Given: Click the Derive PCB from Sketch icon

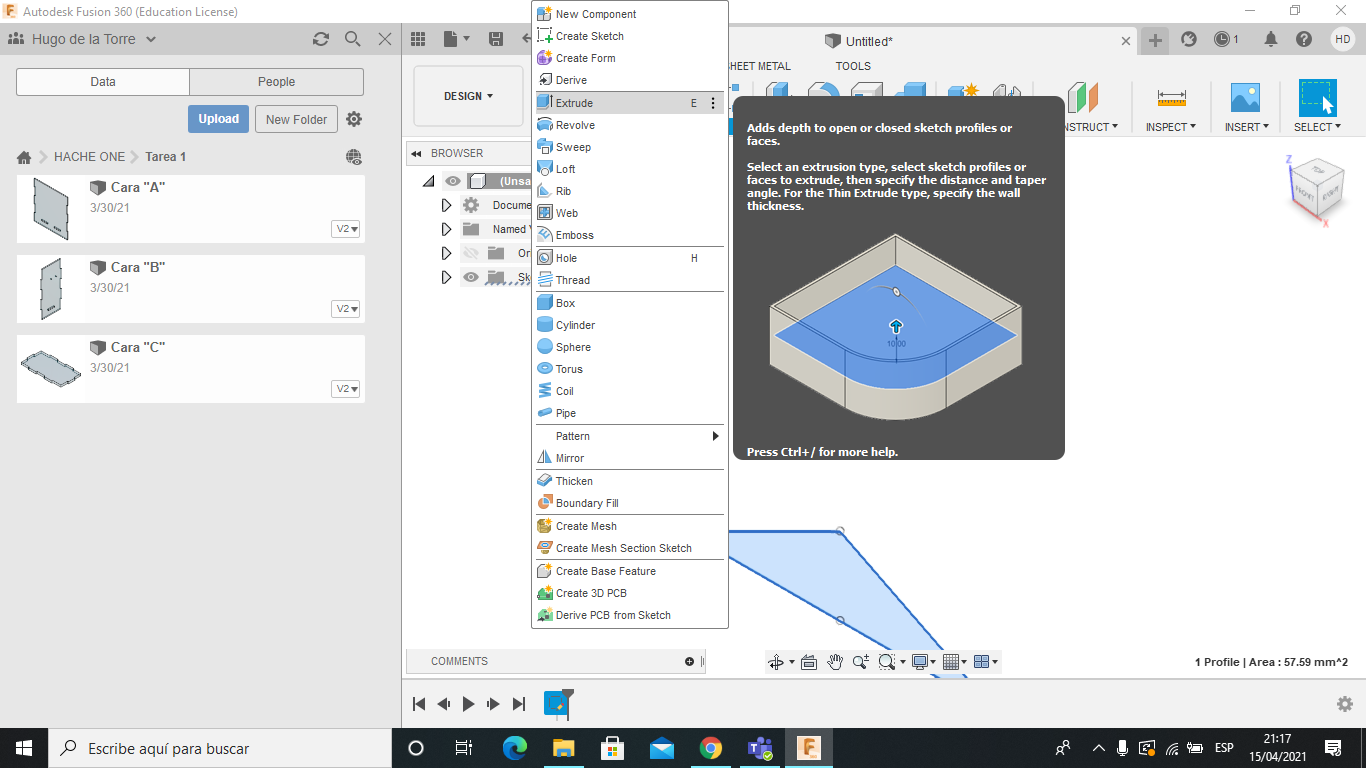Looking at the screenshot, I should pos(545,615).
